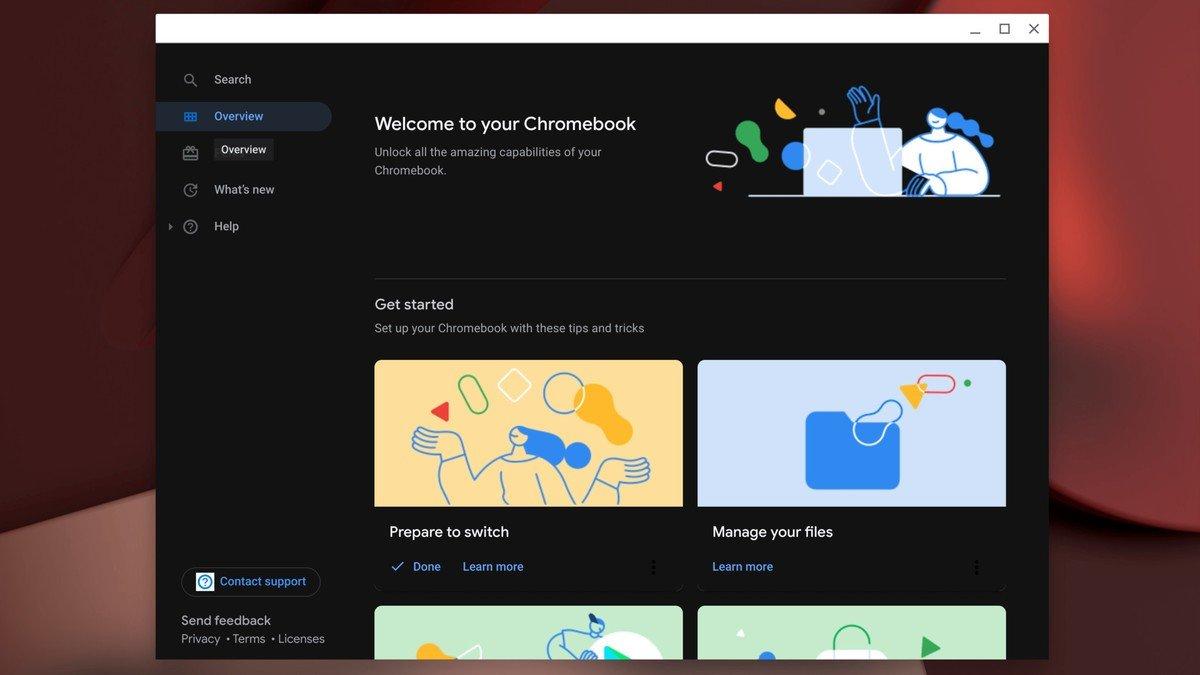The height and width of the screenshot is (675, 1200).
Task: Open Learn more under Prepare to switch
Action: (492, 566)
